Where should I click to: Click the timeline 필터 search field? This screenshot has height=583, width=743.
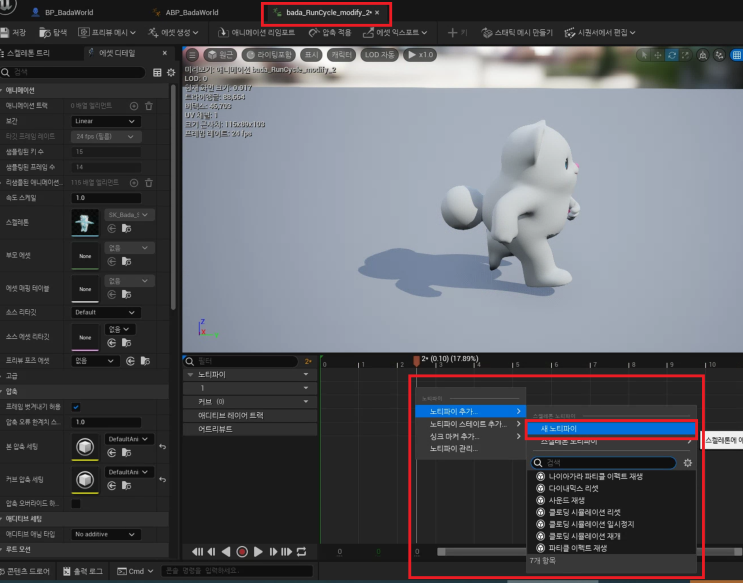point(242,361)
